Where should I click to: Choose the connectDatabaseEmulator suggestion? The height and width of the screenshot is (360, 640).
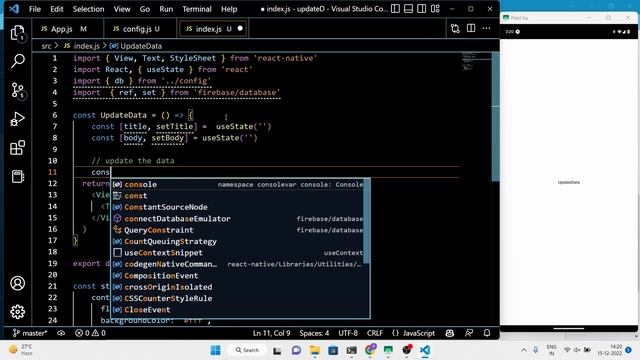coord(238,219)
